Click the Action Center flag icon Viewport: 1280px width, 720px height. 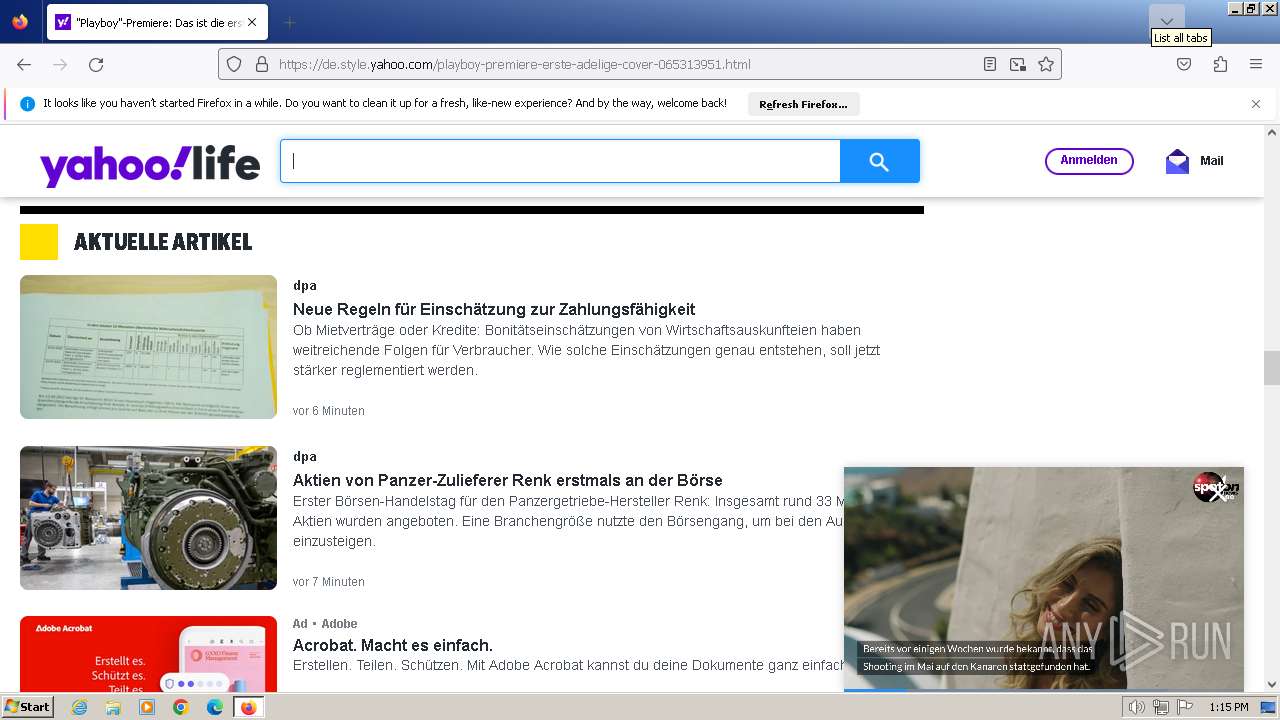pos(1185,707)
